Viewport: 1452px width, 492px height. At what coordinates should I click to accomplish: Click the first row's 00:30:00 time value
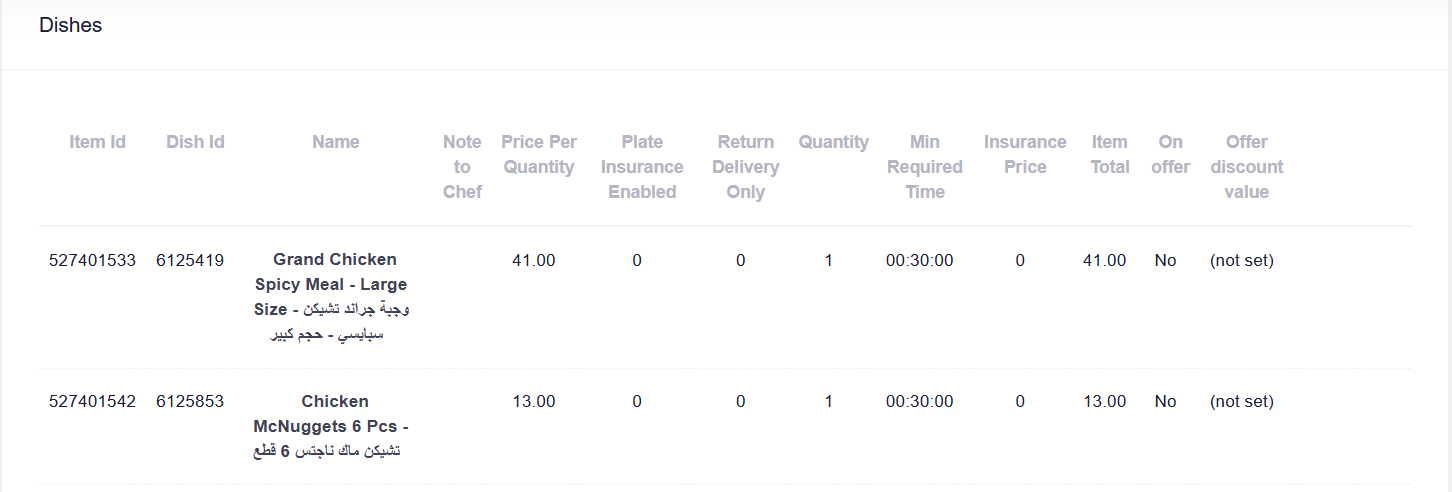coord(920,260)
